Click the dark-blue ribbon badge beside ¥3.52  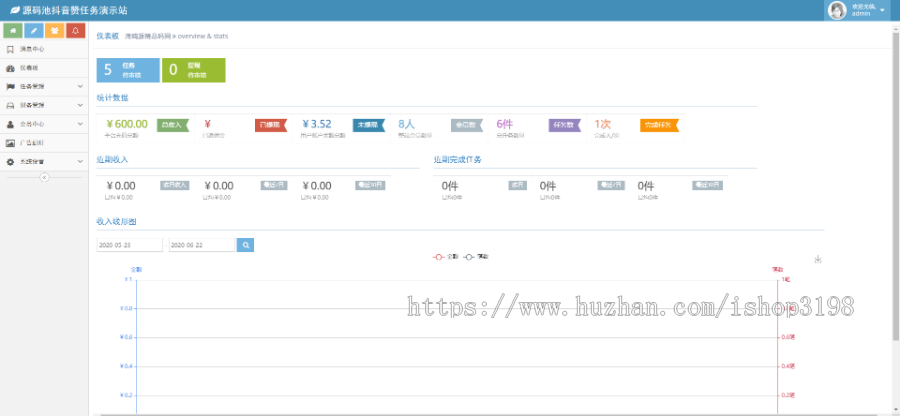[x=368, y=125]
